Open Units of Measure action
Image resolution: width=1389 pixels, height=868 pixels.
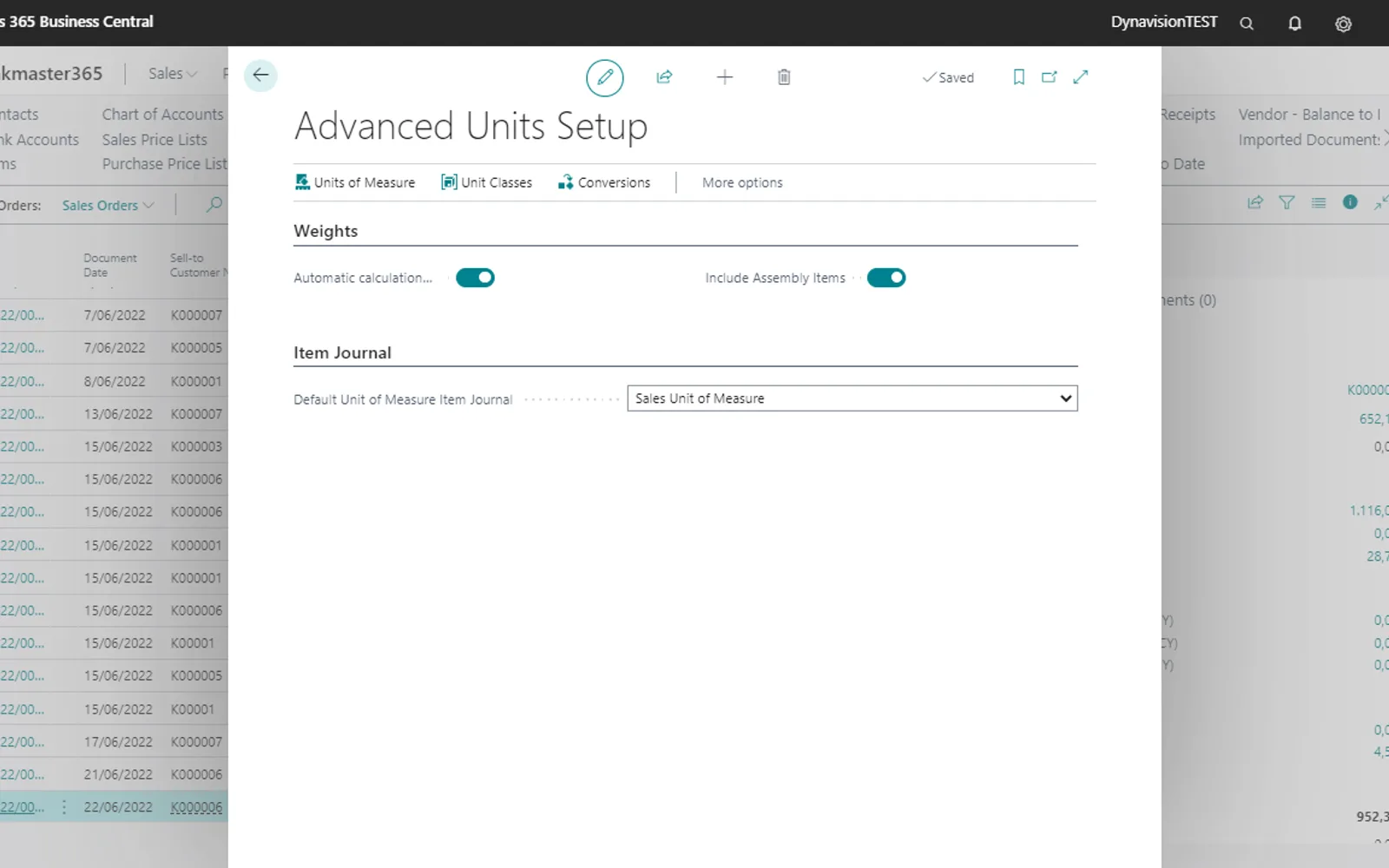tap(355, 182)
